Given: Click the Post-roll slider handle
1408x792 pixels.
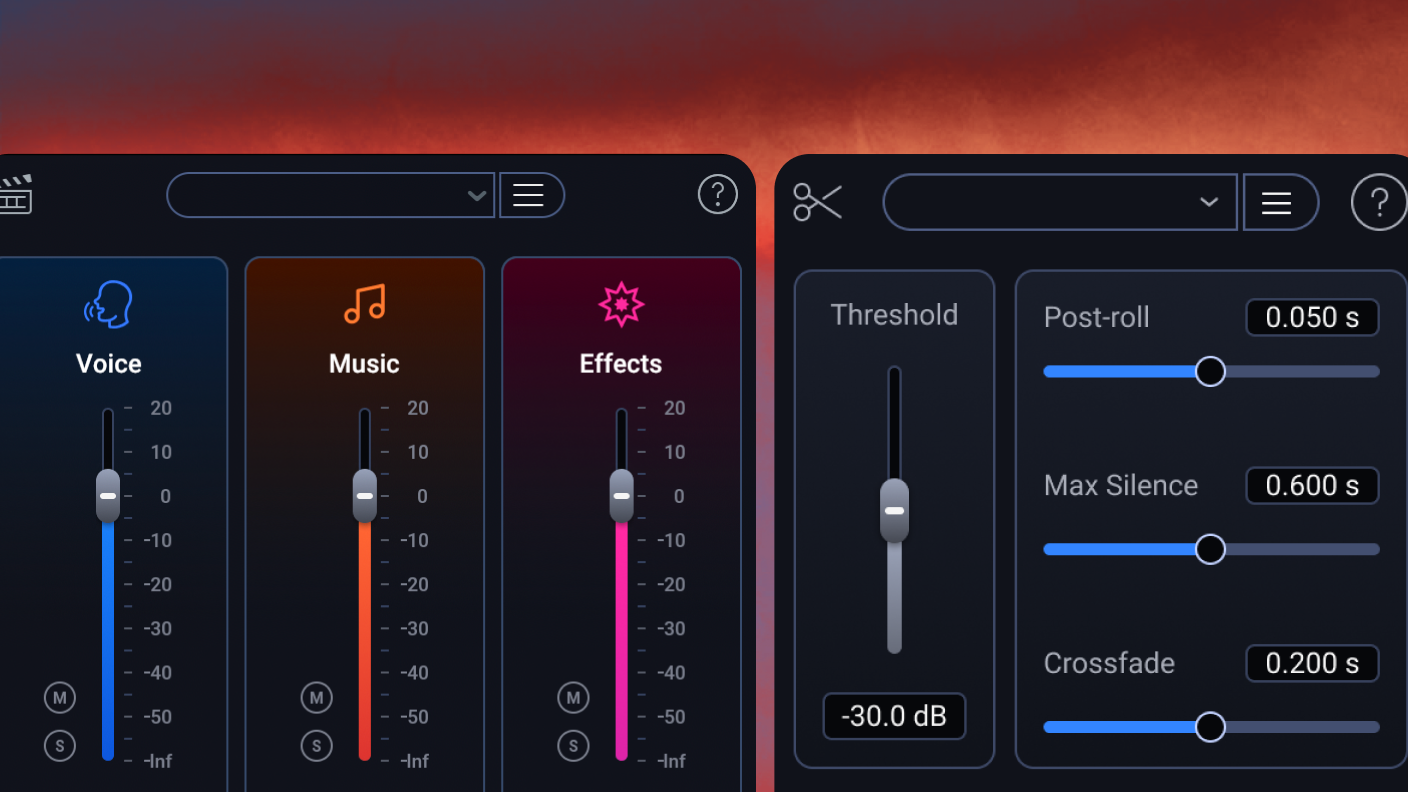Looking at the screenshot, I should (1210, 371).
